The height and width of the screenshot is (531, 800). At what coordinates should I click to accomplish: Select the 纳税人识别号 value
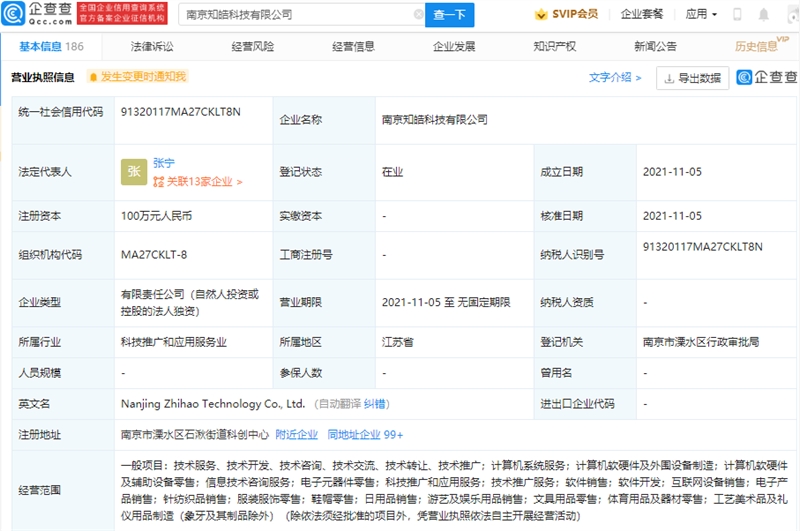click(703, 247)
